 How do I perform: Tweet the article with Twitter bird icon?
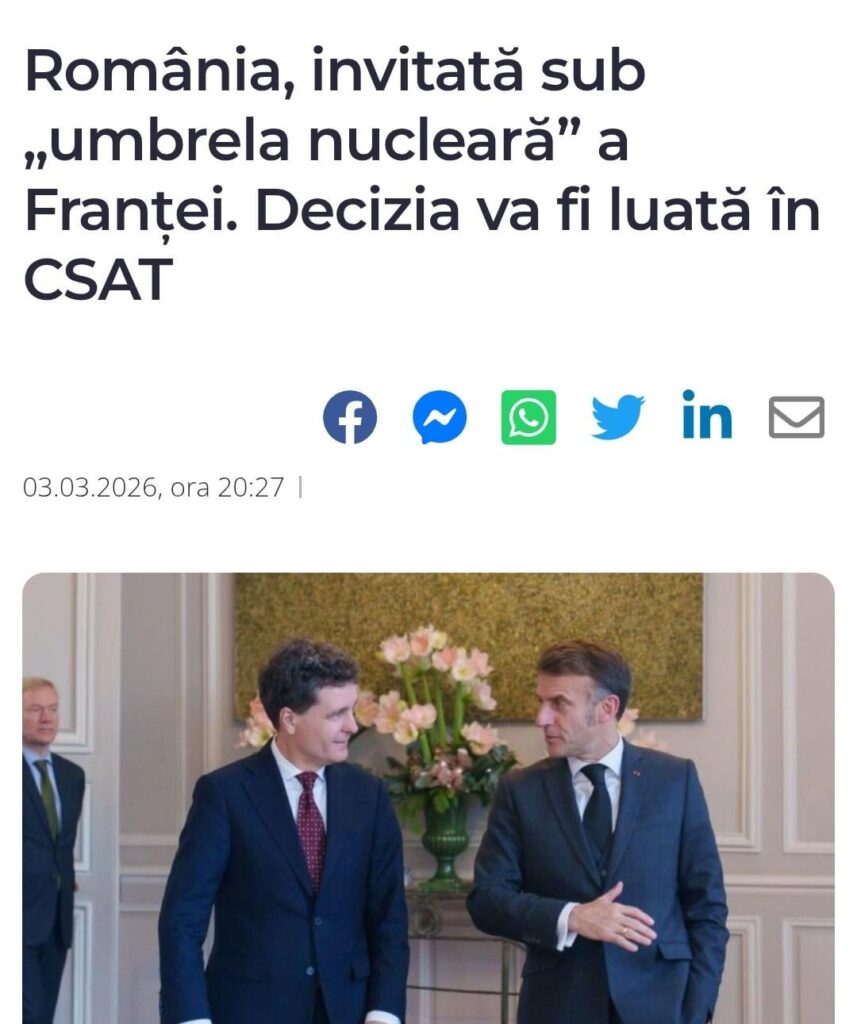[x=617, y=417]
